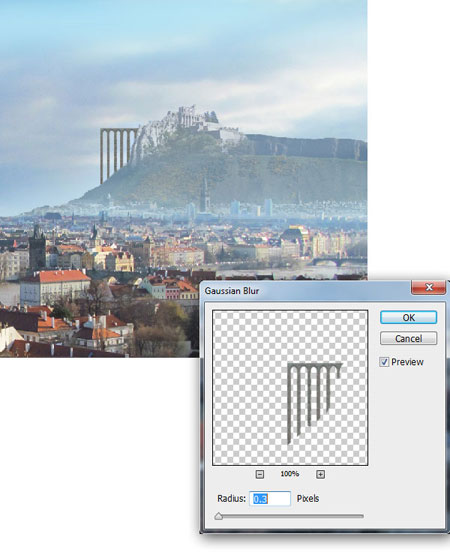The height and width of the screenshot is (552, 450).
Task: Click the Pixels unit label
Action: point(308,498)
